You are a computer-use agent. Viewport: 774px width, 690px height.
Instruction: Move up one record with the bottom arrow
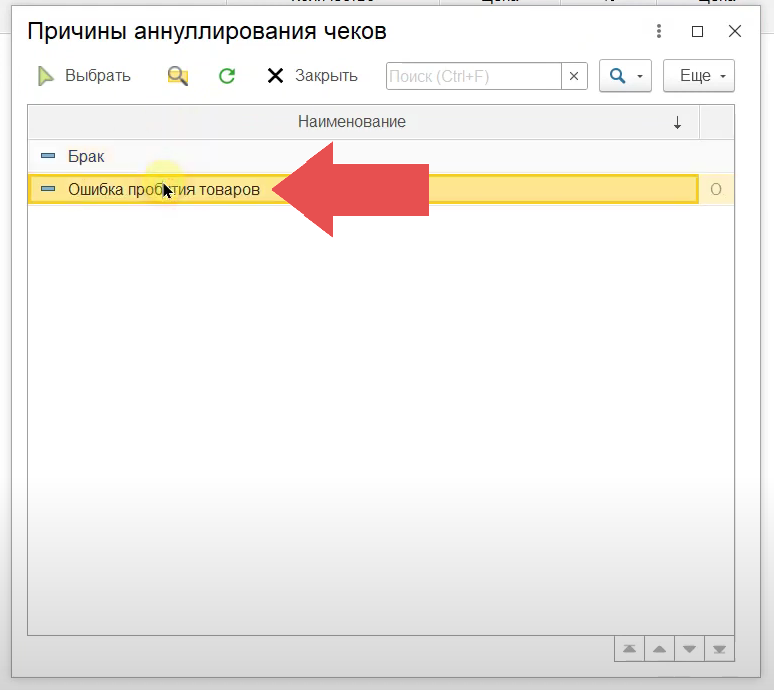click(659, 649)
